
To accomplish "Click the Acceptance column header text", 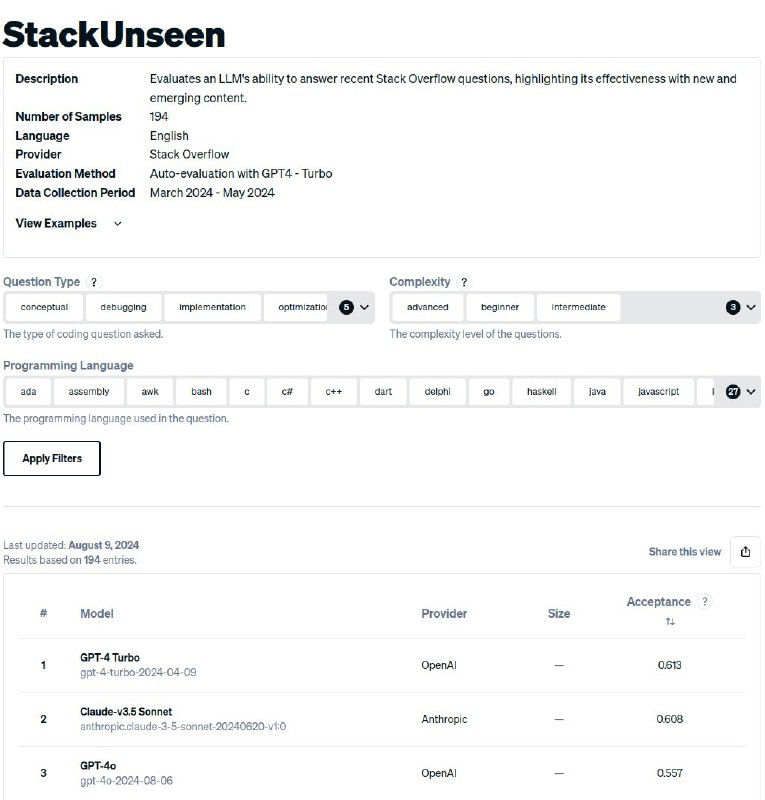I will point(658,602).
